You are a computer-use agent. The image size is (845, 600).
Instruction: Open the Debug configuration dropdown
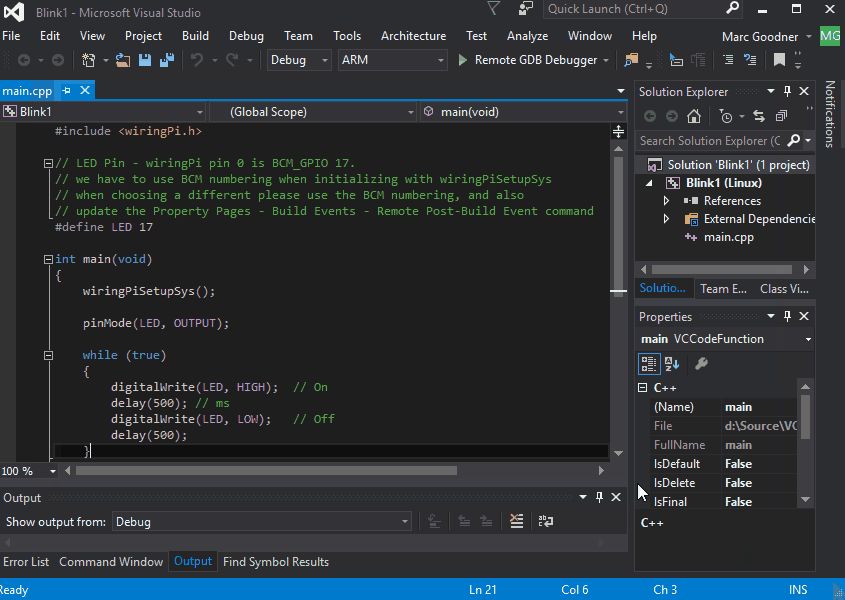[299, 60]
